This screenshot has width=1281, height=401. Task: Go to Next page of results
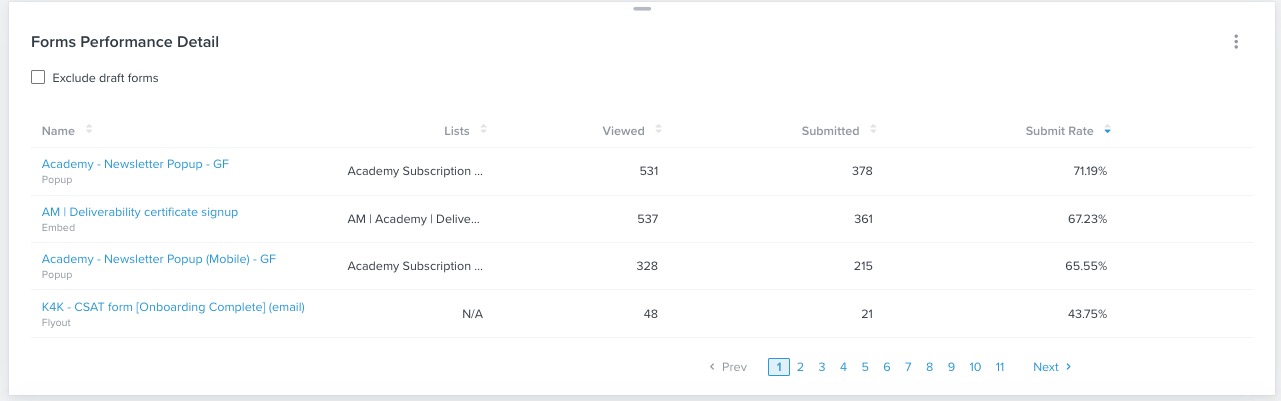pyautogui.click(x=1052, y=367)
